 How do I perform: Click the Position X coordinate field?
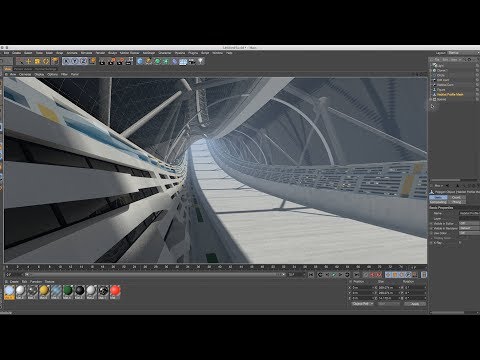[362, 287]
